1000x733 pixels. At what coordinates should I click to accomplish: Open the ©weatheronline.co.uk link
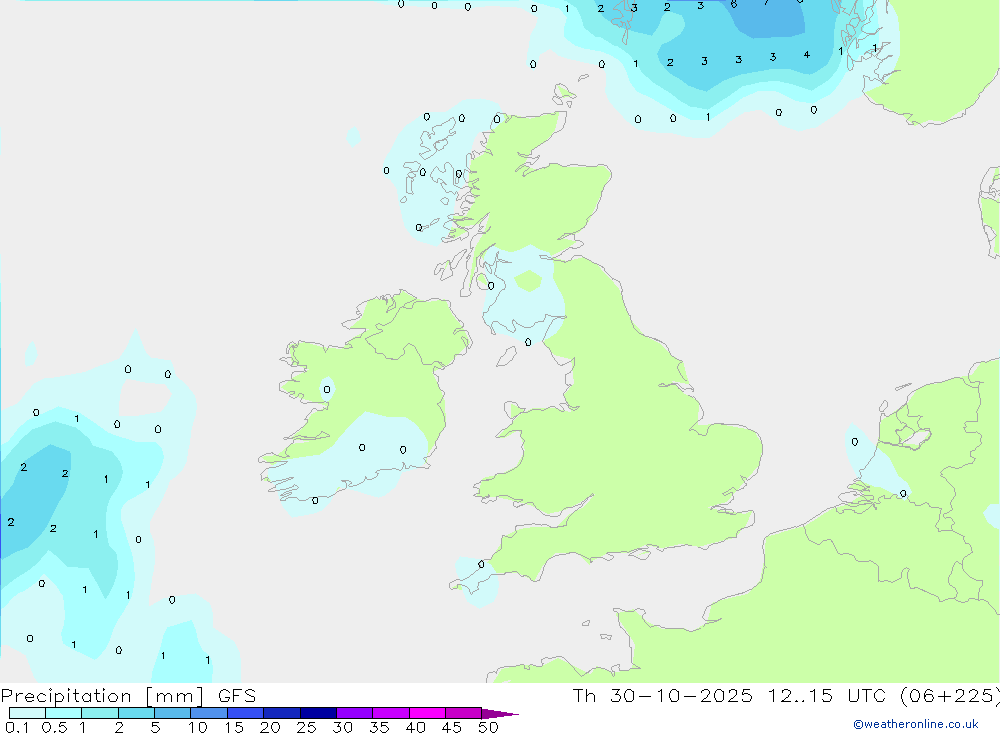click(x=916, y=724)
